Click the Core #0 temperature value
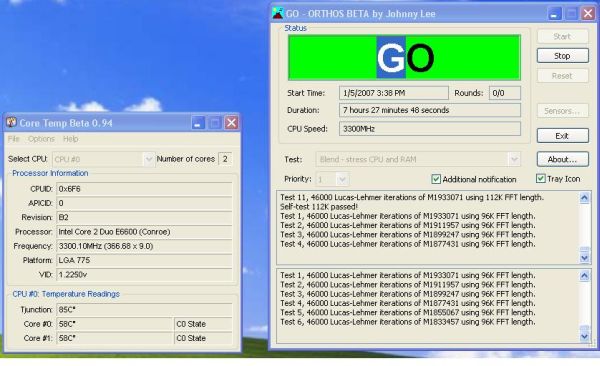Image resolution: width=600 pixels, height=366 pixels. coord(115,324)
